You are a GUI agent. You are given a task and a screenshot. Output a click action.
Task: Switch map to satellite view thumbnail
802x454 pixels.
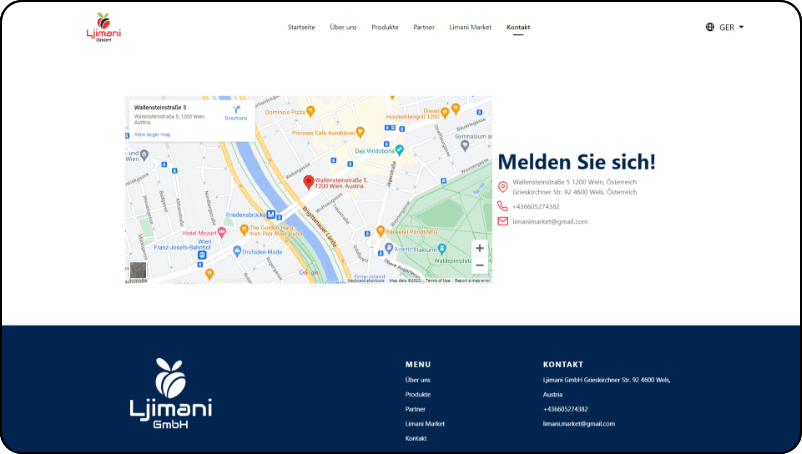pyautogui.click(x=138, y=270)
